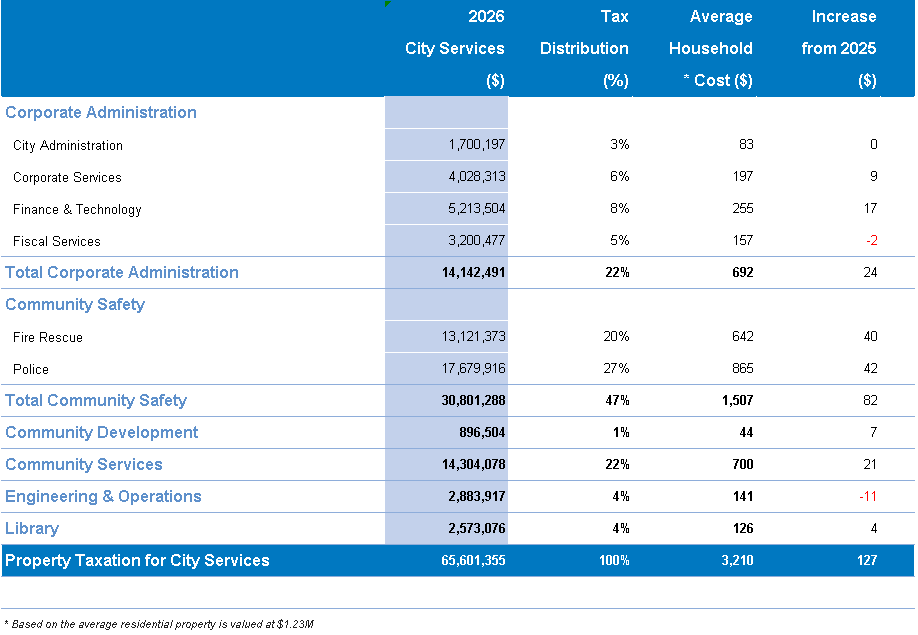This screenshot has width=918, height=635.
Task: Select the Finance & Technology row label
Action: 77,210
